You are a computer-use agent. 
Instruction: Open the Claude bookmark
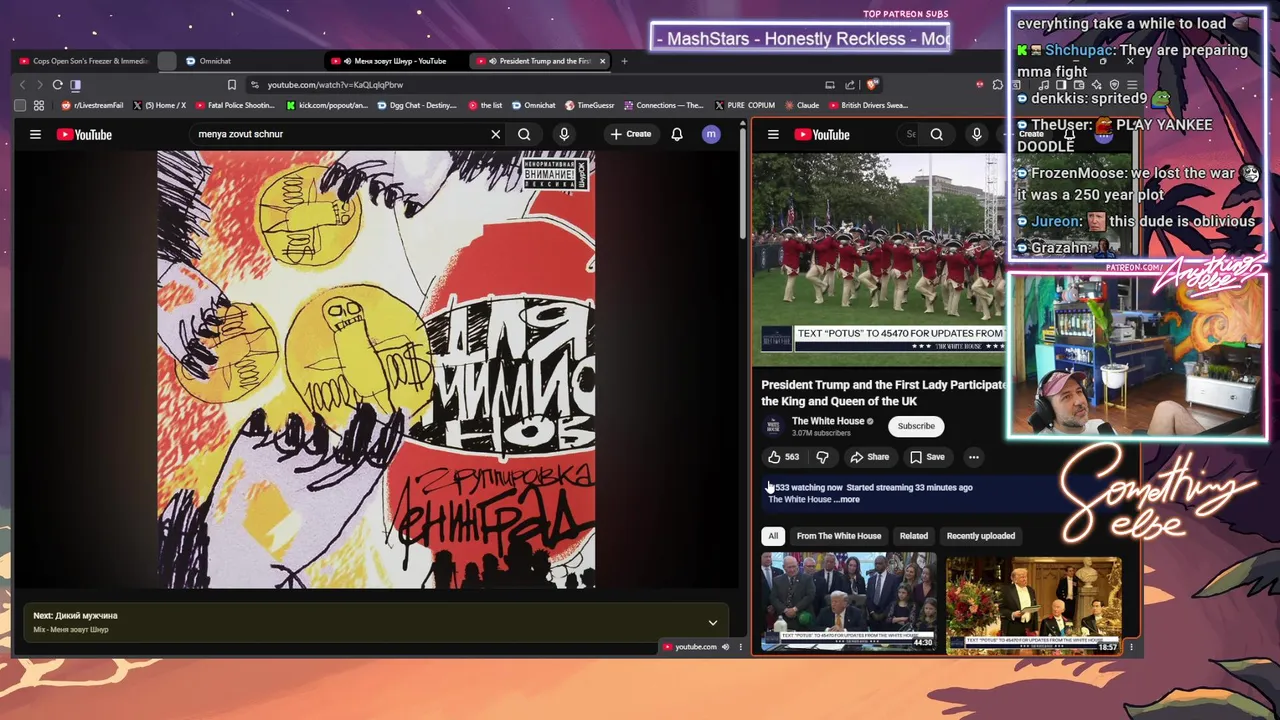(802, 105)
